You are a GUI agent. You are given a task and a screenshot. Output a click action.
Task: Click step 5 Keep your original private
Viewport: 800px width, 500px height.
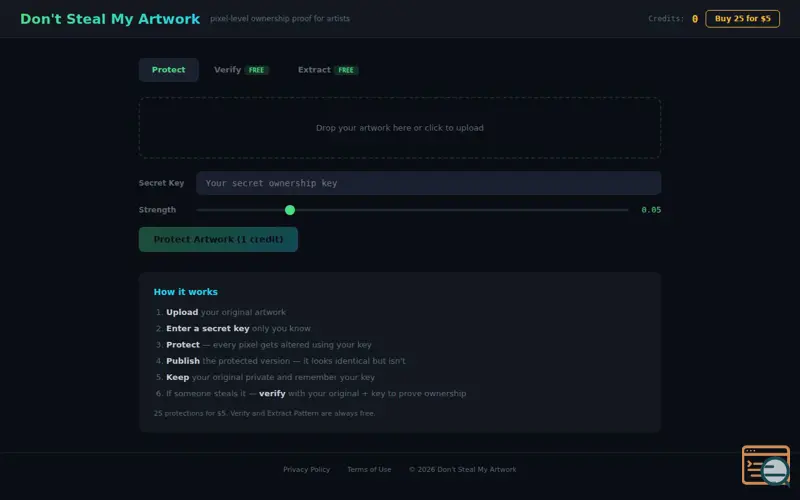270,378
